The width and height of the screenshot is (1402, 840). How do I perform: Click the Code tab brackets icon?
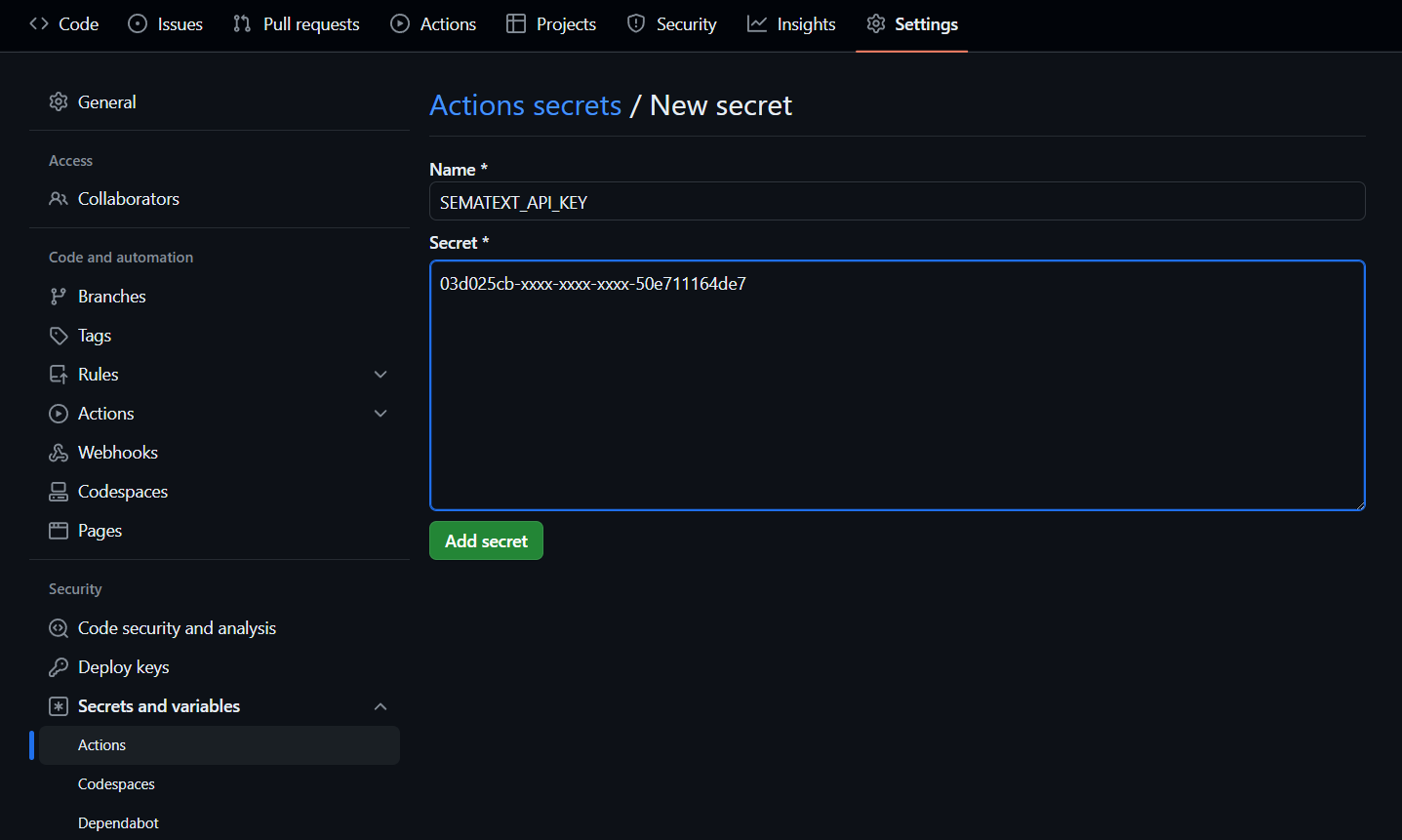click(39, 23)
